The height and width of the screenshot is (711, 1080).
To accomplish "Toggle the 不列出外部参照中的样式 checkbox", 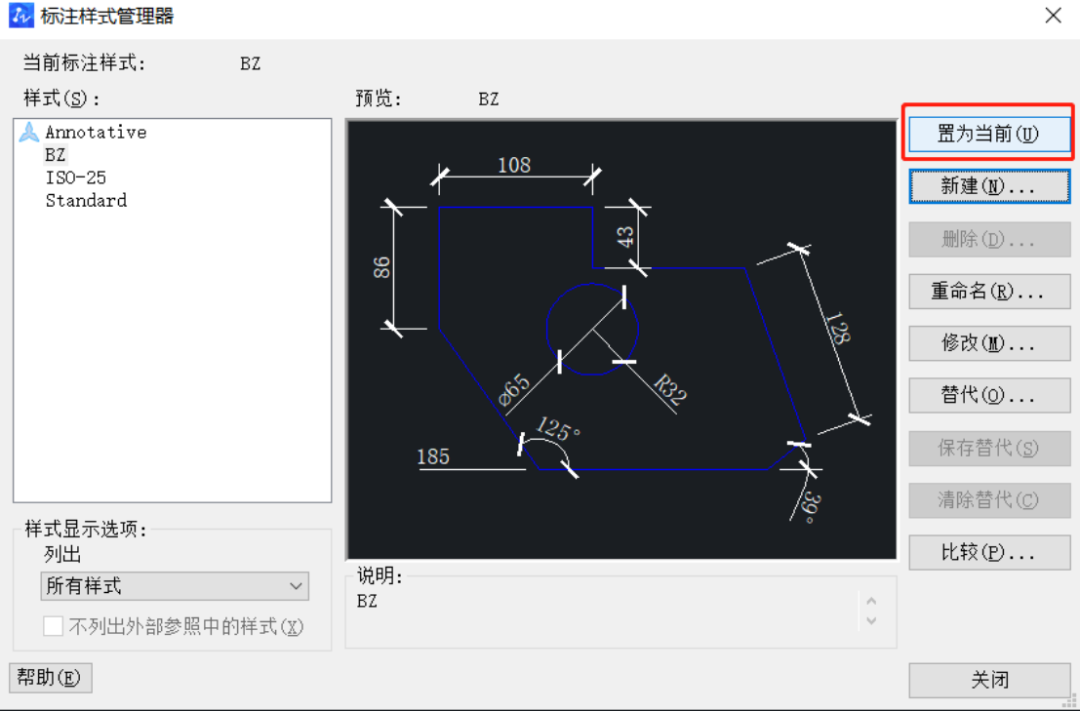I will 52,625.
